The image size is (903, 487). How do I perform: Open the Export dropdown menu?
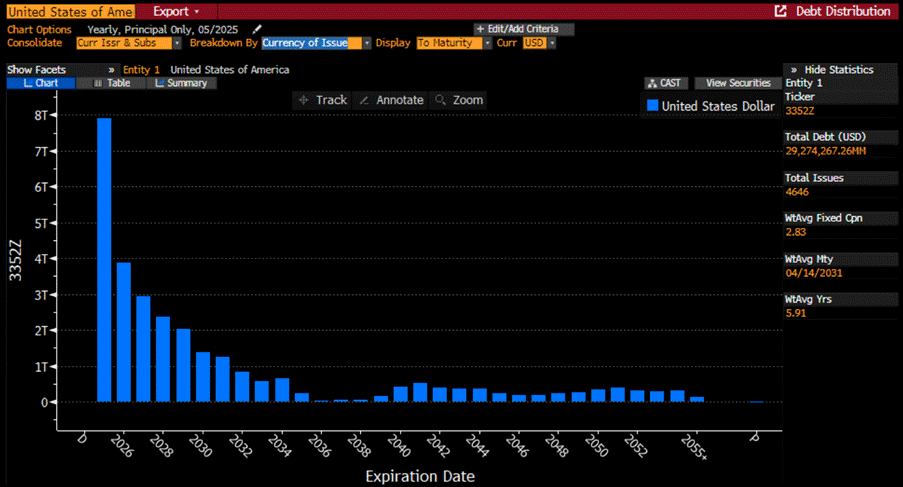pyautogui.click(x=176, y=11)
